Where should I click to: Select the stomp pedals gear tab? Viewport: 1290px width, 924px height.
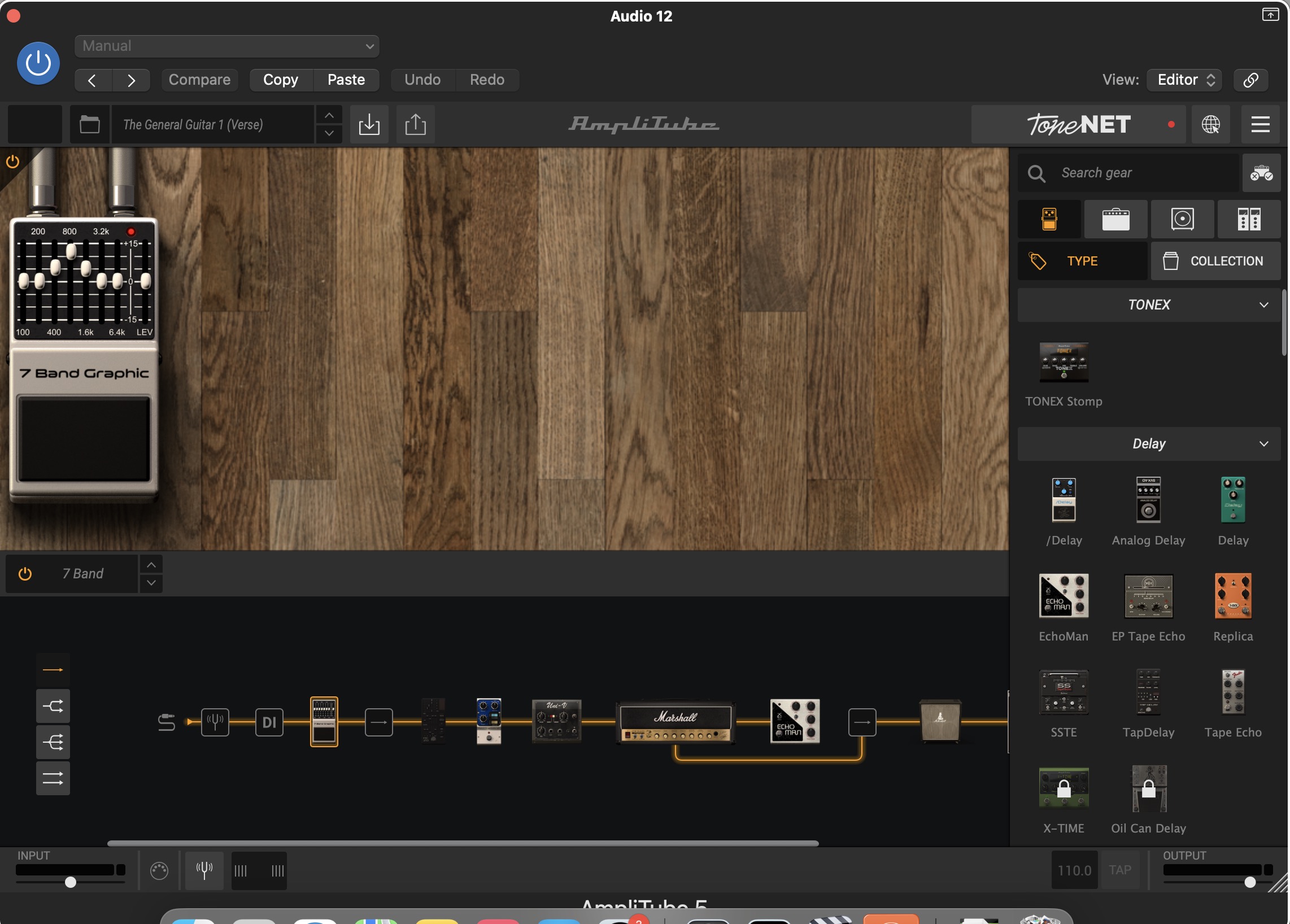coord(1051,220)
